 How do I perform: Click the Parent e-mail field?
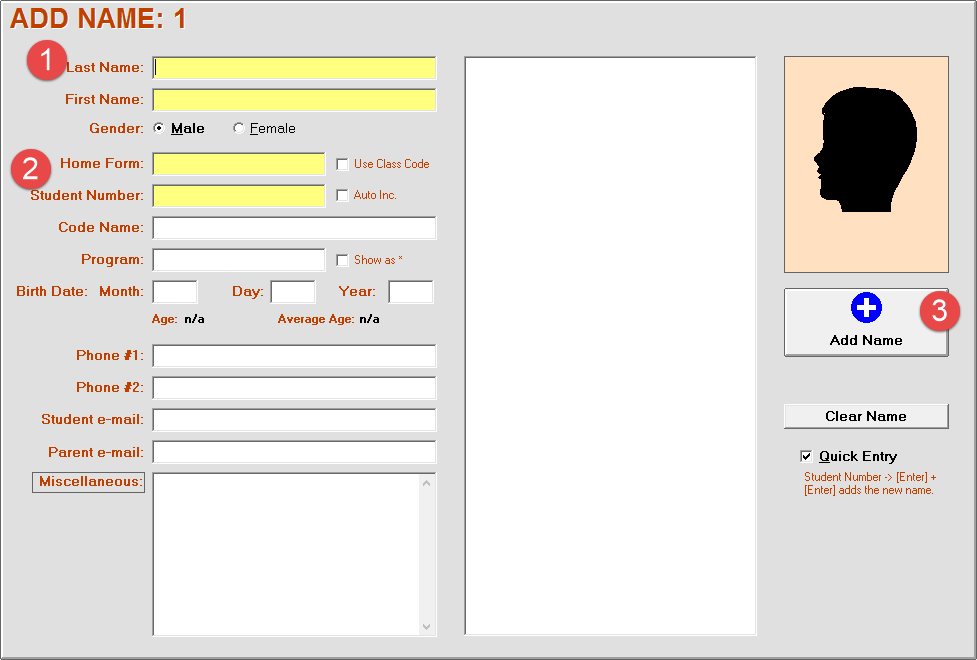294,452
